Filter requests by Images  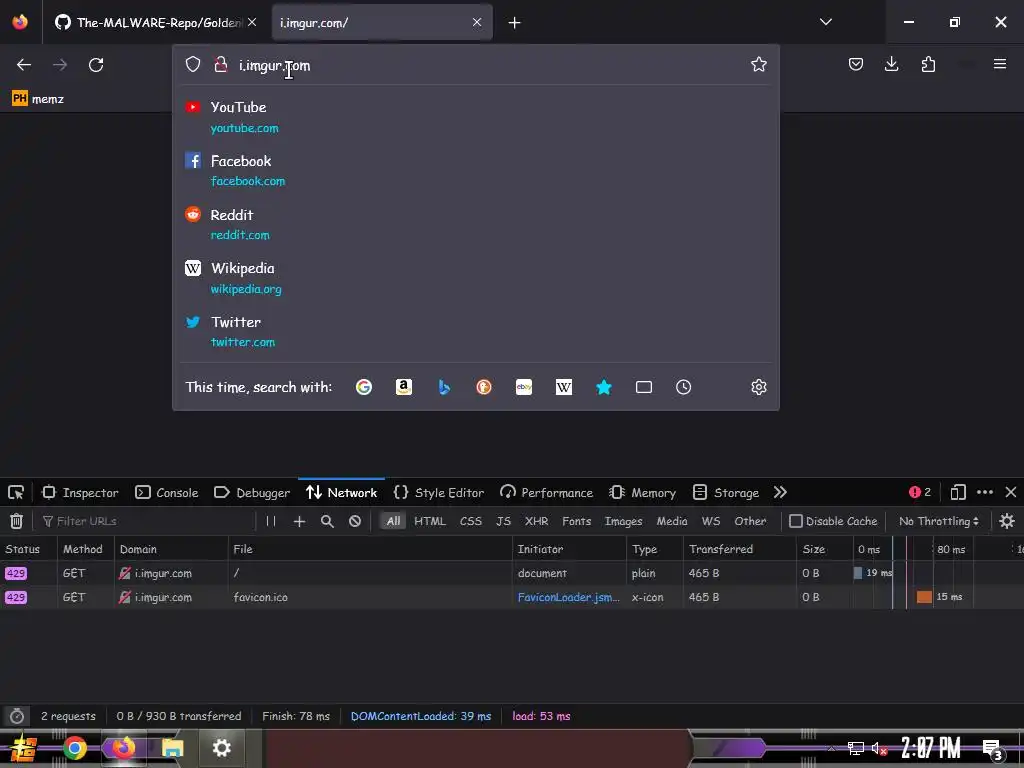pyautogui.click(x=623, y=521)
